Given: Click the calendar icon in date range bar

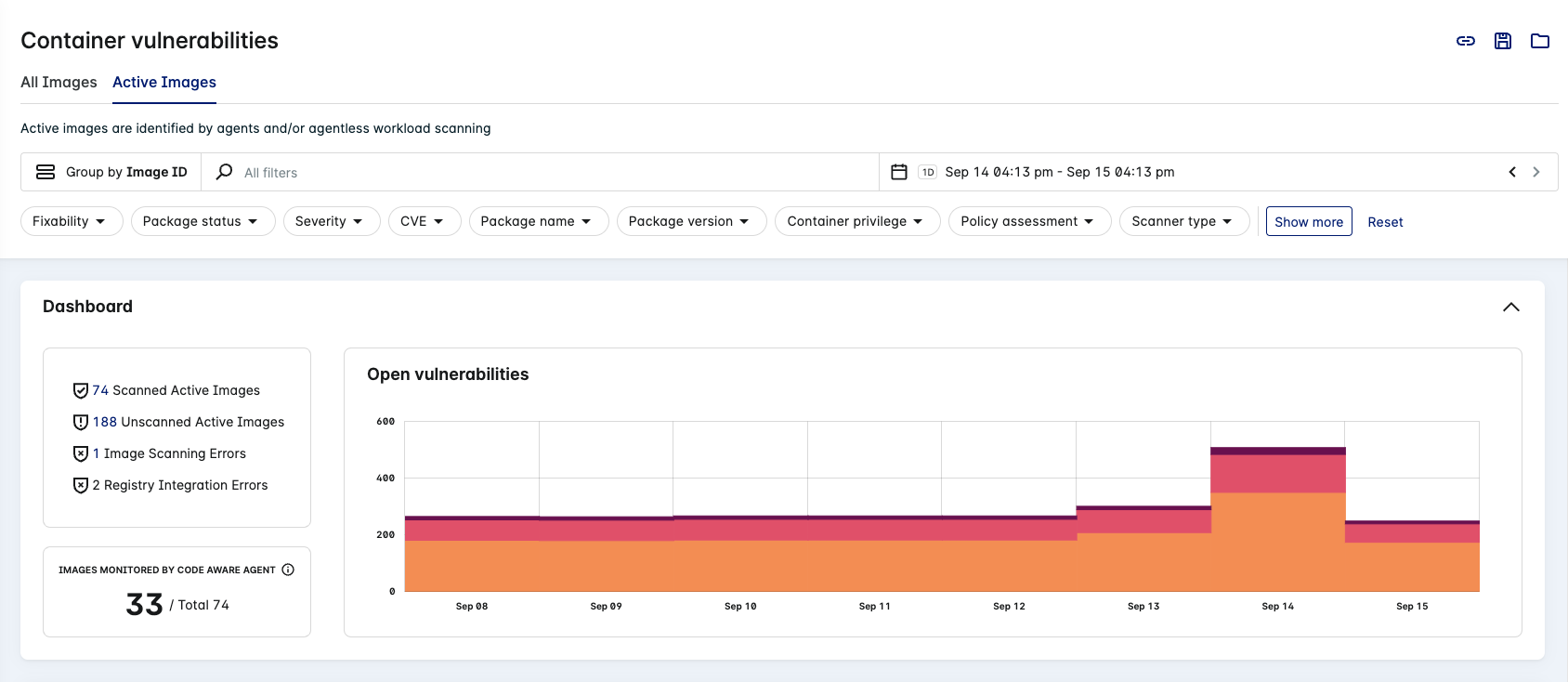Looking at the screenshot, I should (x=898, y=172).
